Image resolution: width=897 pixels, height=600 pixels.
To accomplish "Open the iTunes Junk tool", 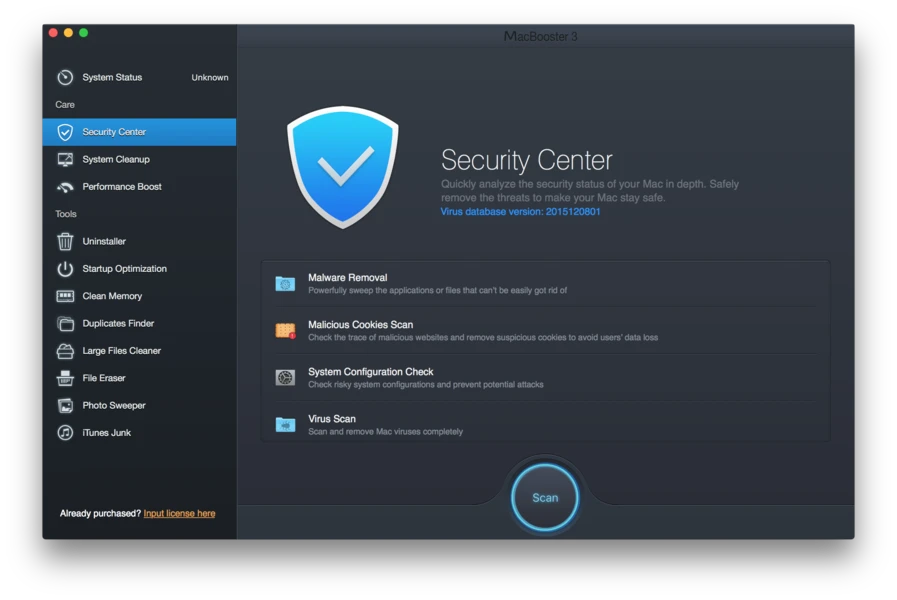I will (139, 433).
